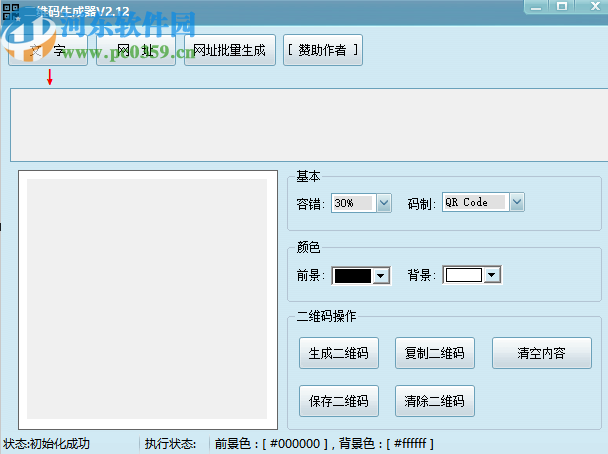Close the QR generator window
608x454 pixels.
point(595,7)
